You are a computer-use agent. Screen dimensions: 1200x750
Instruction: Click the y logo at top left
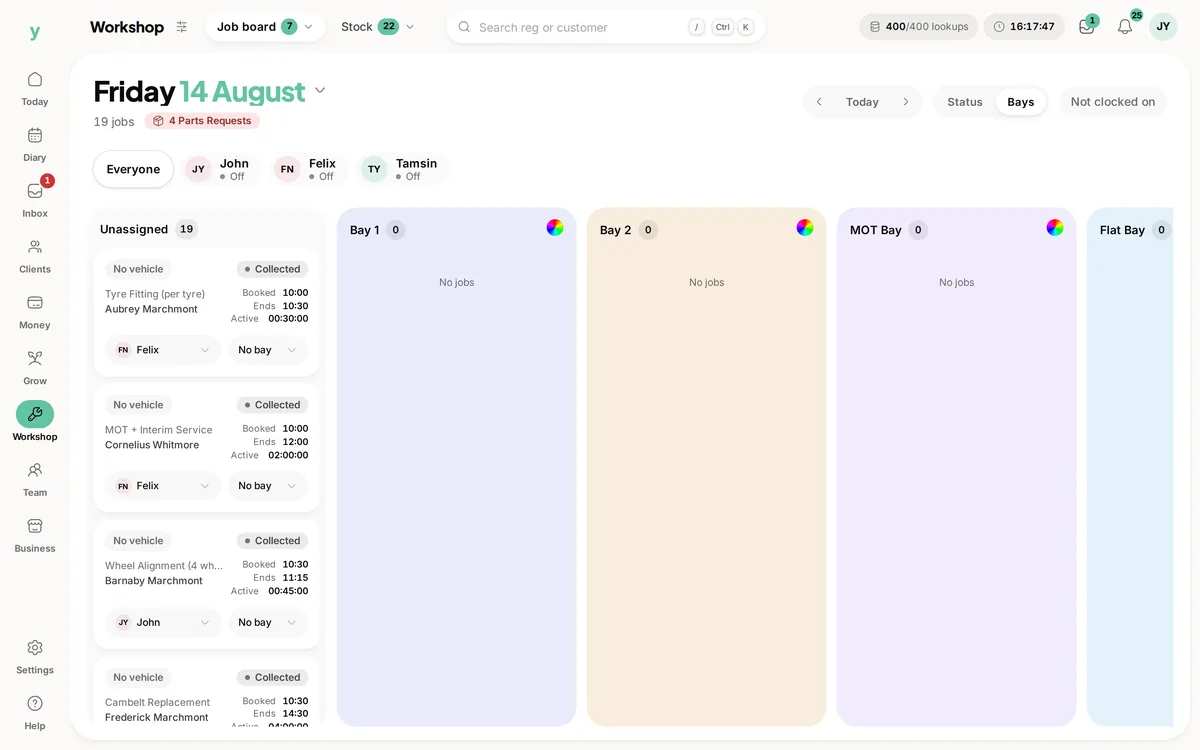coord(35,31)
